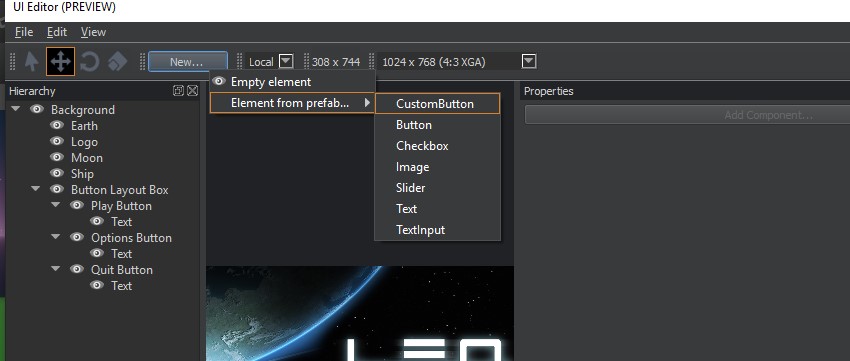Image resolution: width=850 pixels, height=361 pixels.
Task: Select Ship in the hierarchy
Action: click(82, 173)
